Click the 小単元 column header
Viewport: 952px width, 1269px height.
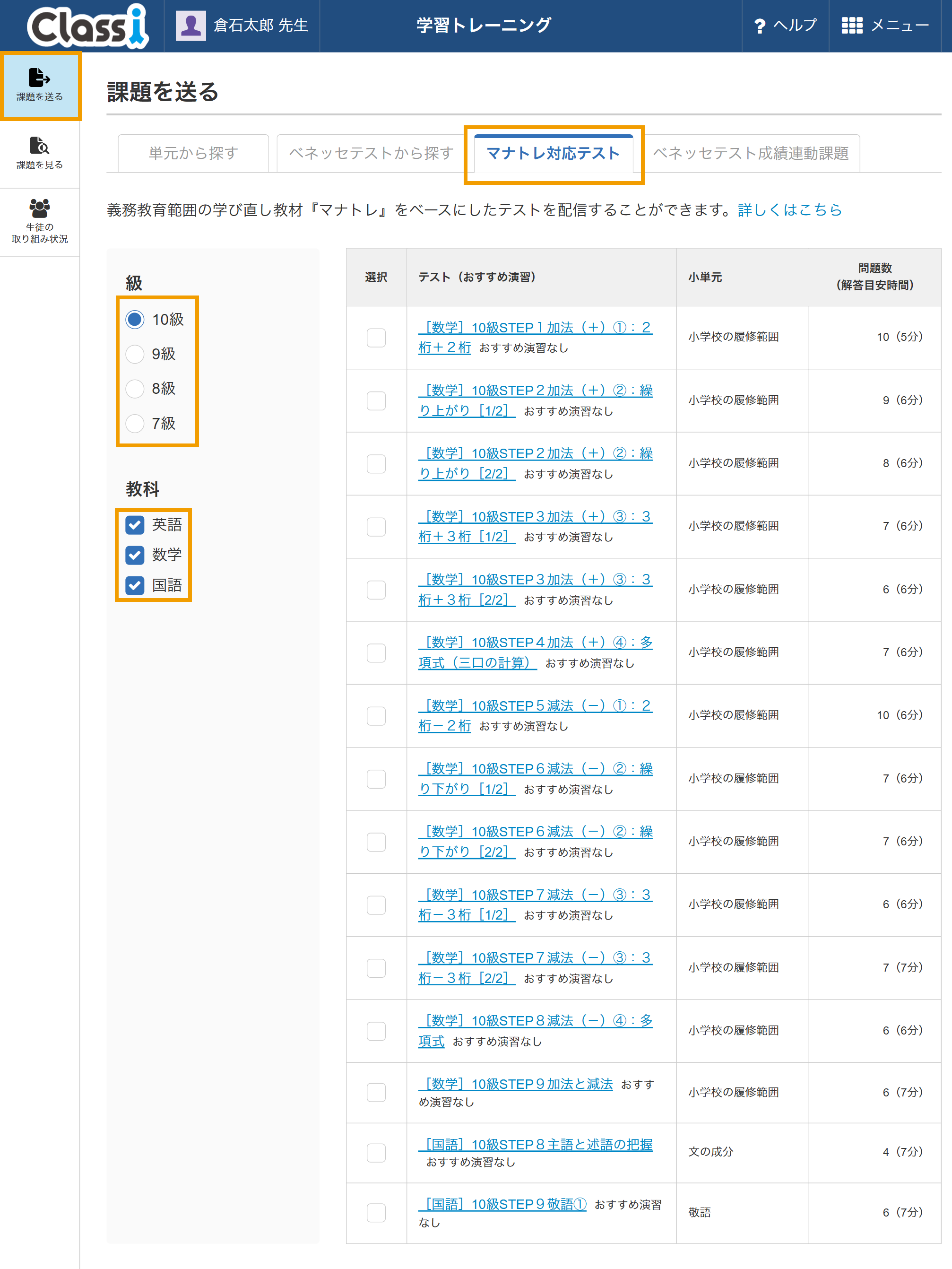pos(743,277)
